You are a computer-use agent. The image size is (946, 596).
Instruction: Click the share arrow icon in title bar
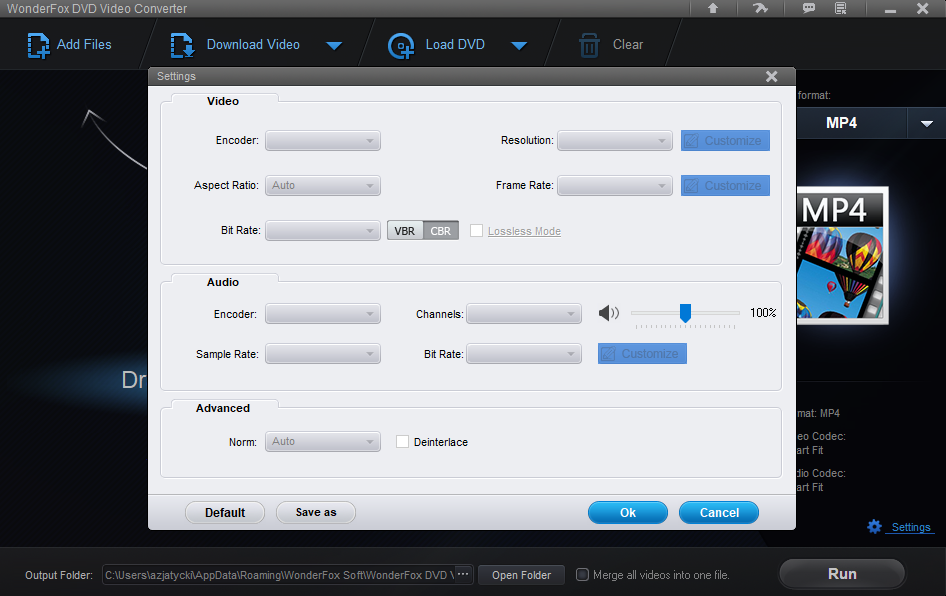(x=760, y=8)
